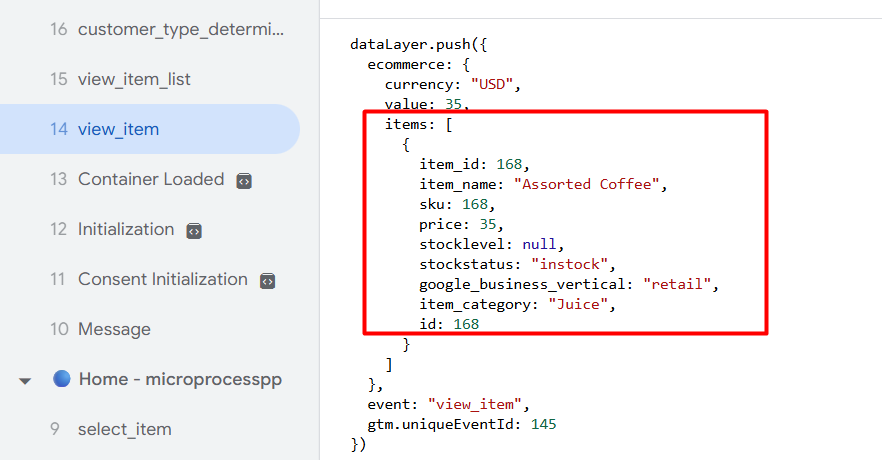This screenshot has height=460, width=882.
Task: Click the code icon beside Container Loaded
Action: (x=243, y=180)
